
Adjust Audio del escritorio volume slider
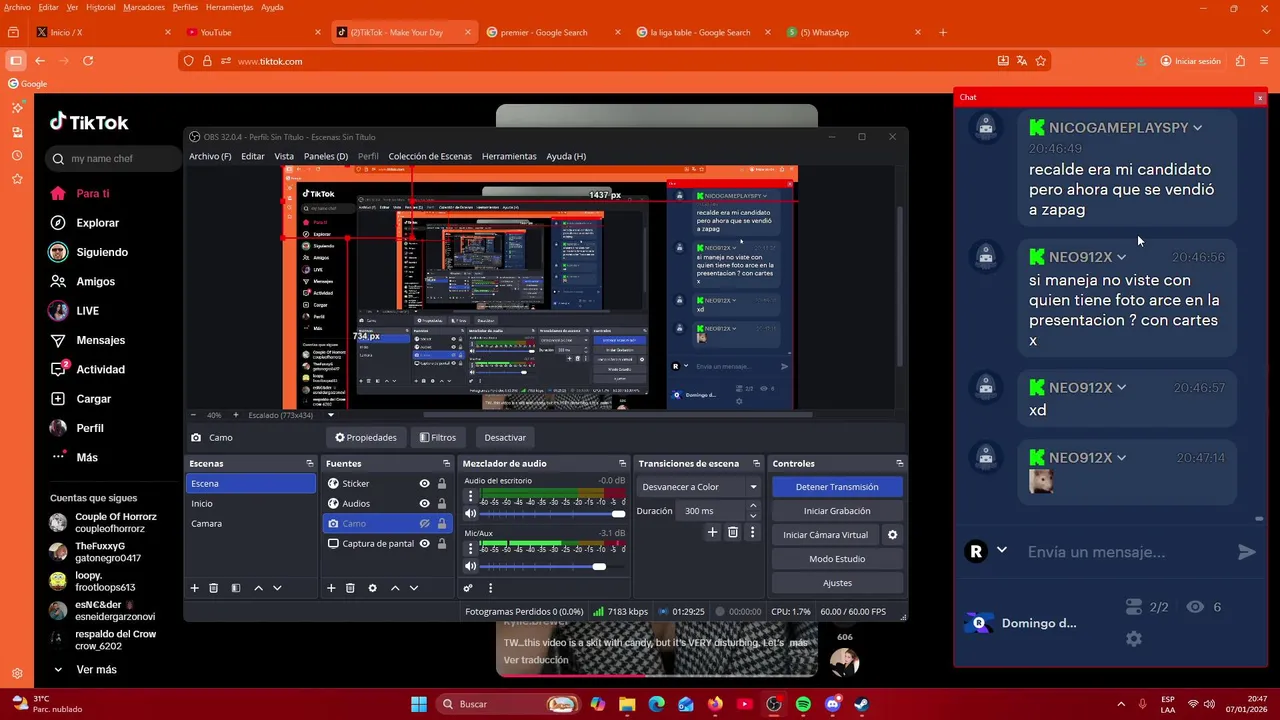coord(553,514)
